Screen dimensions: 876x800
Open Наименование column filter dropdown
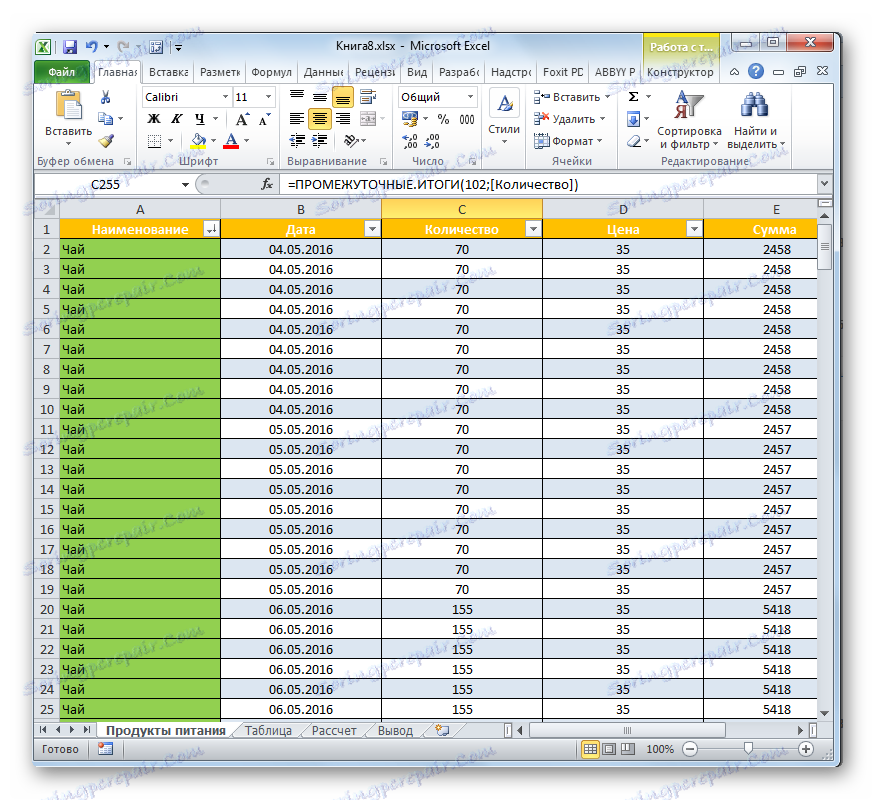(211, 228)
